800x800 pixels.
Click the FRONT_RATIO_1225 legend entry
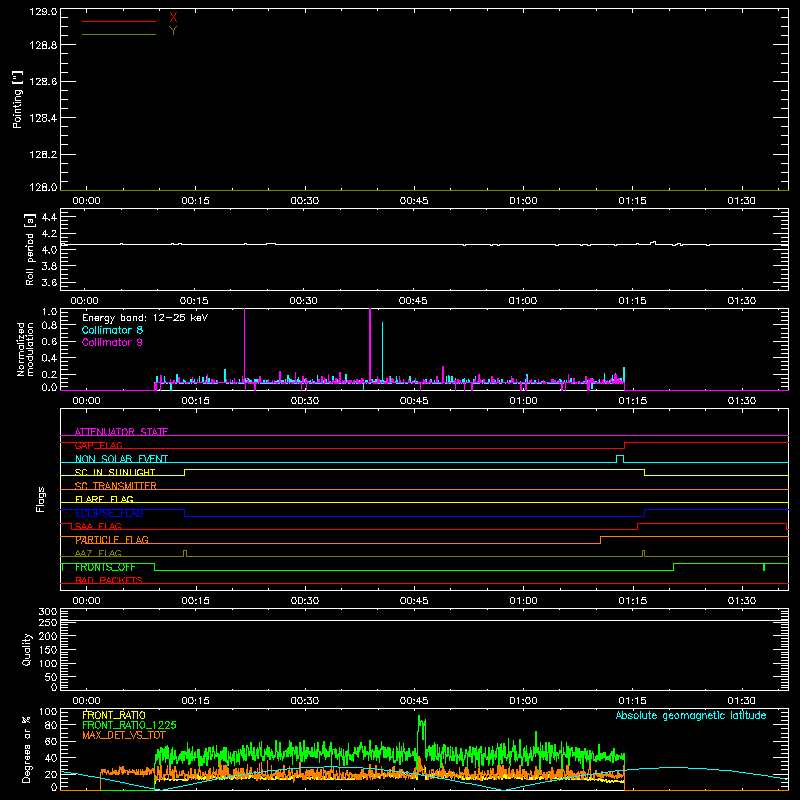[129, 725]
